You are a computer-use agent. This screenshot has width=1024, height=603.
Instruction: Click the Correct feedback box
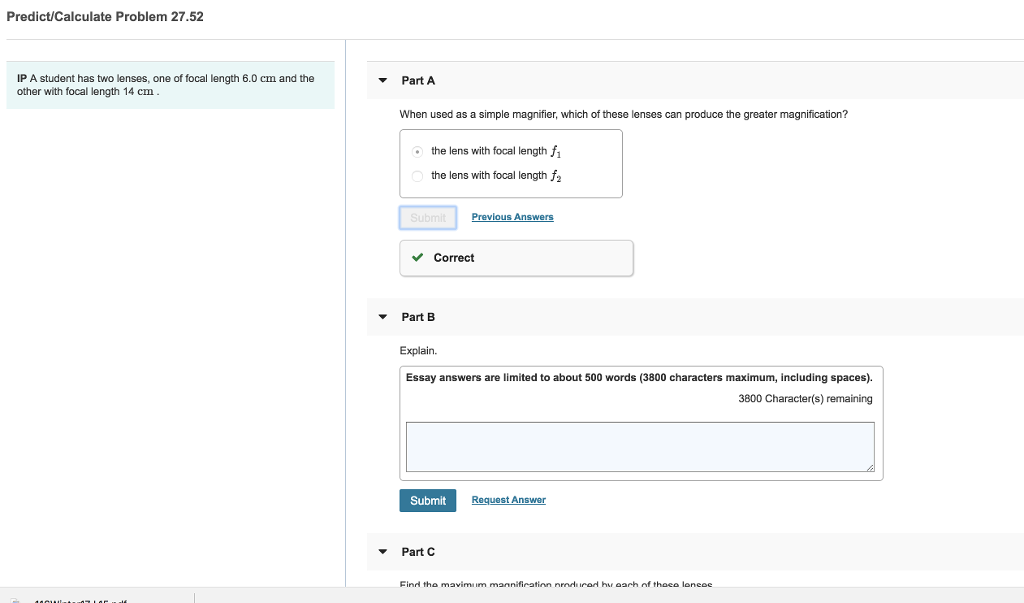pyautogui.click(x=516, y=257)
